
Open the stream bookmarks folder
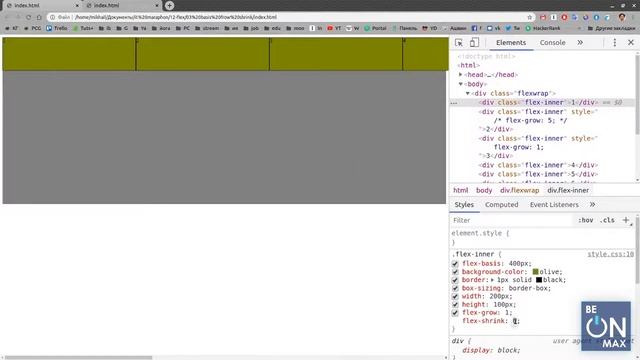pos(207,28)
